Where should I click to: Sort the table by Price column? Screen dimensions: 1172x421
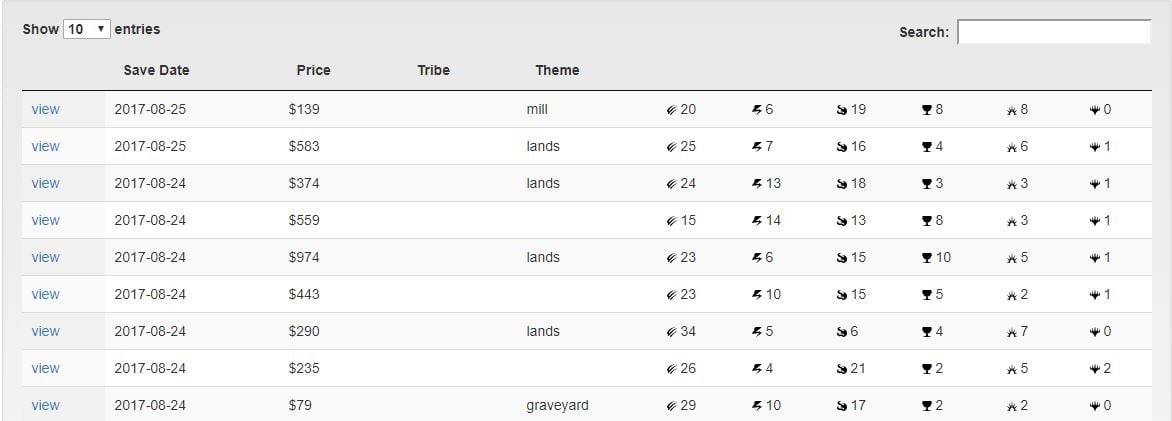[x=313, y=70]
